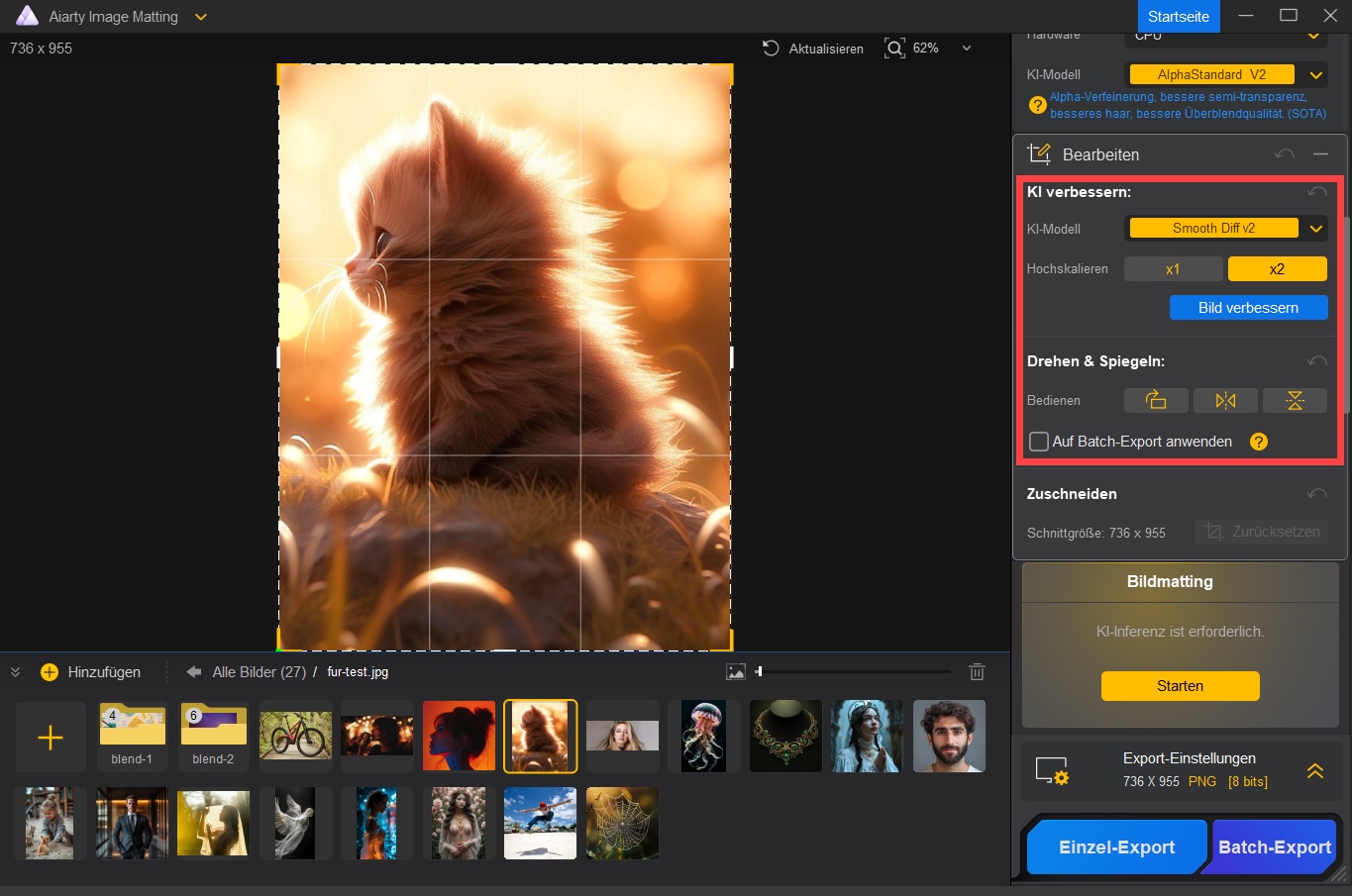Click the trash icon to delete image
The height and width of the screenshot is (896, 1352).
(977, 672)
